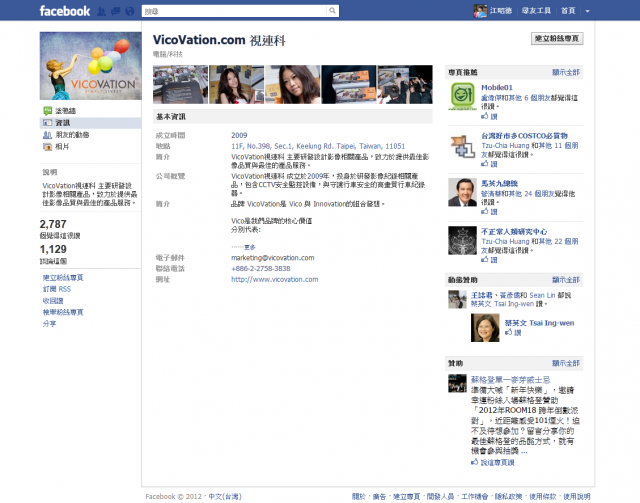
Task: Click language link in footer
Action: 225,496
